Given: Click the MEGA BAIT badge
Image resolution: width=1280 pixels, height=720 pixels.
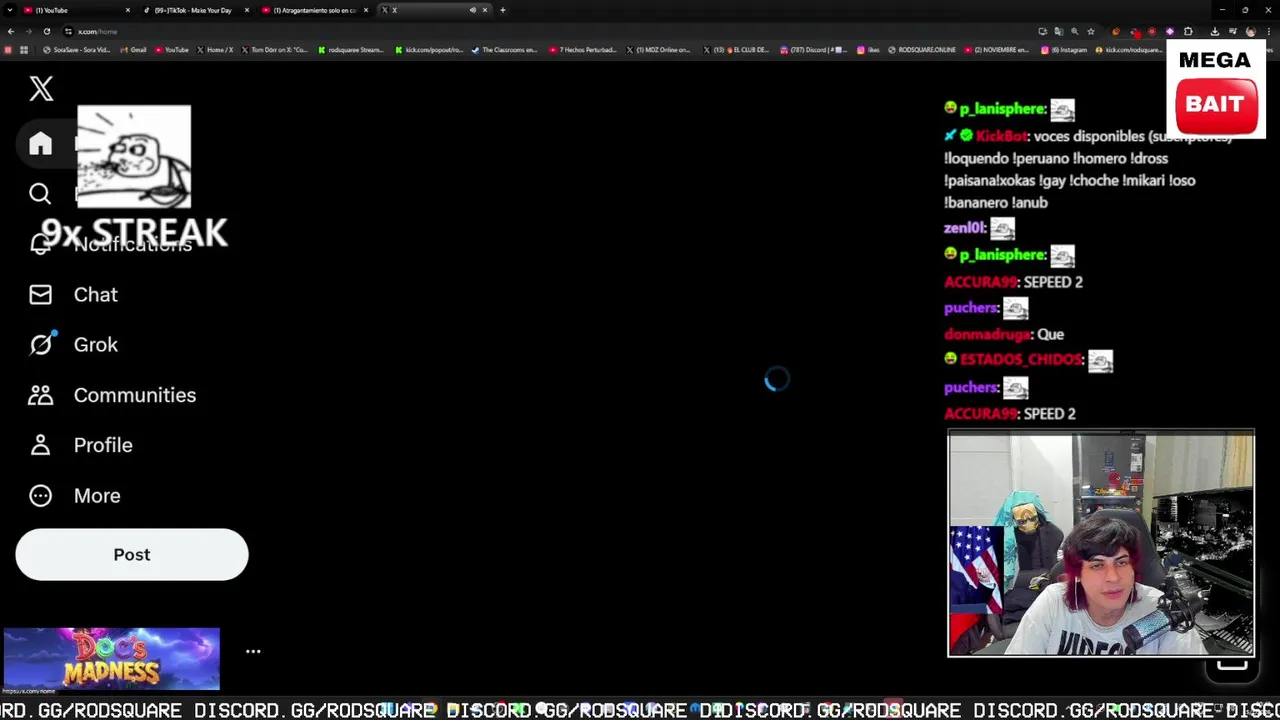Looking at the screenshot, I should [1216, 88].
